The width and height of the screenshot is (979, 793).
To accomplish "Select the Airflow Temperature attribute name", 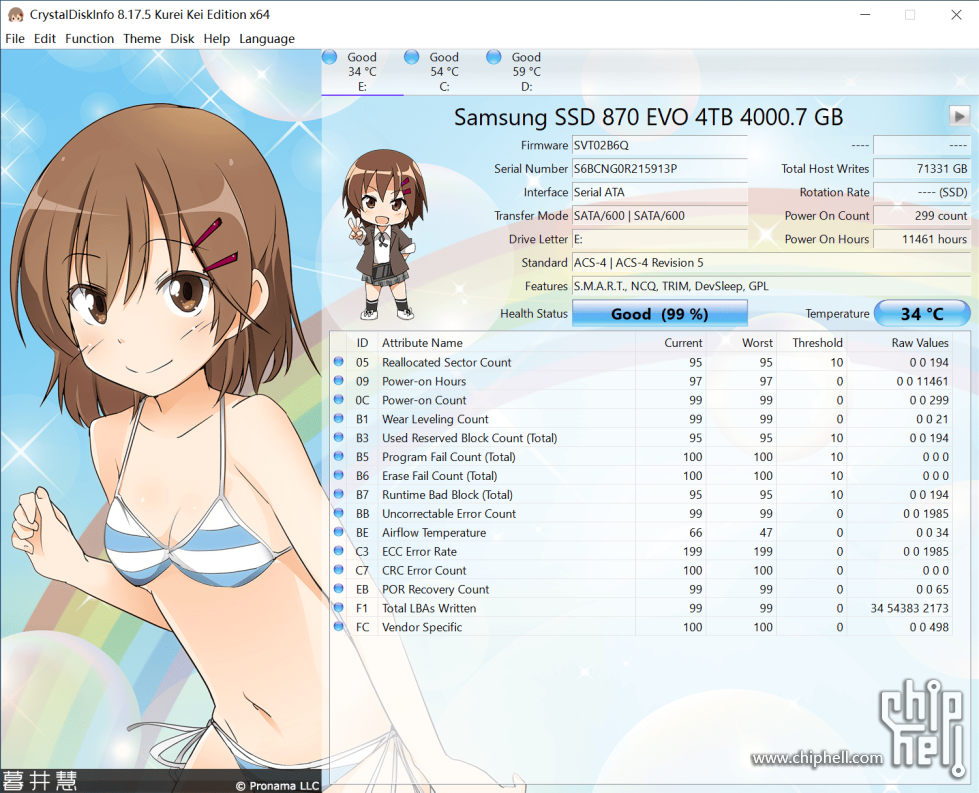I will [434, 533].
